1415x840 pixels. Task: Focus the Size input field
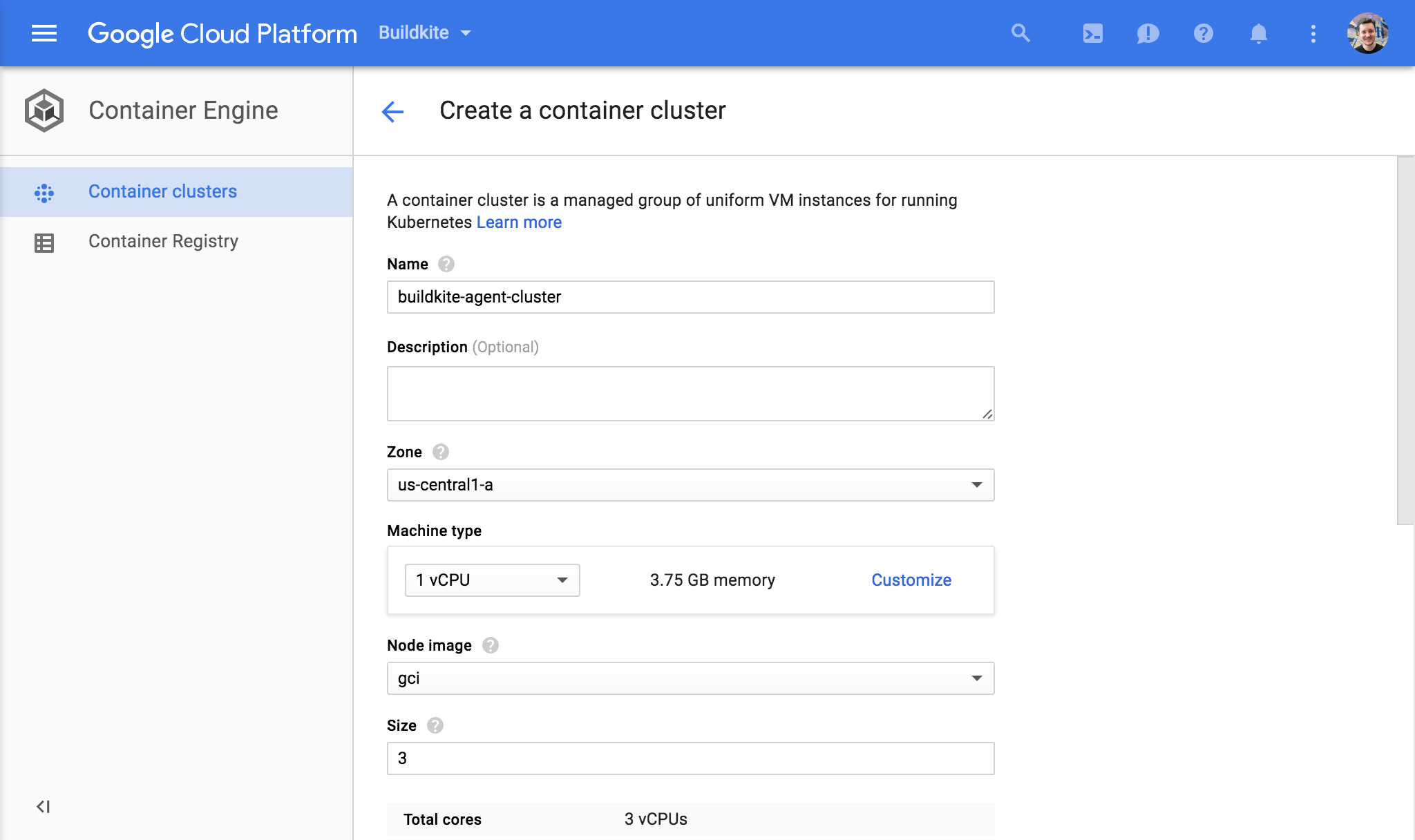690,758
